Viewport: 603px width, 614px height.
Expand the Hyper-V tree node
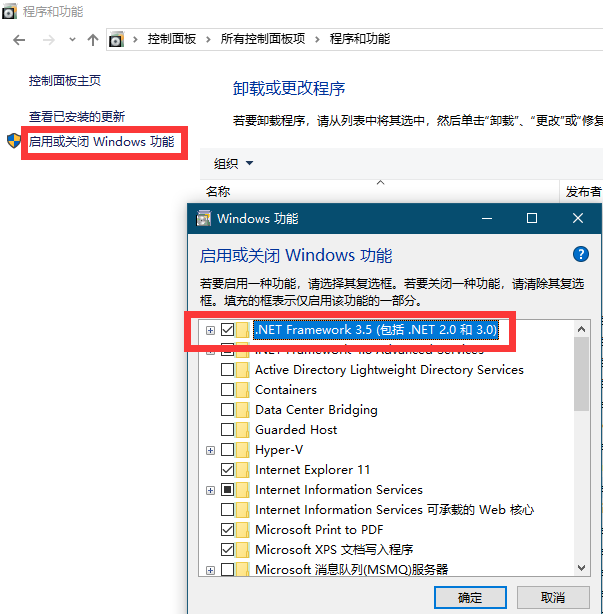tap(210, 450)
